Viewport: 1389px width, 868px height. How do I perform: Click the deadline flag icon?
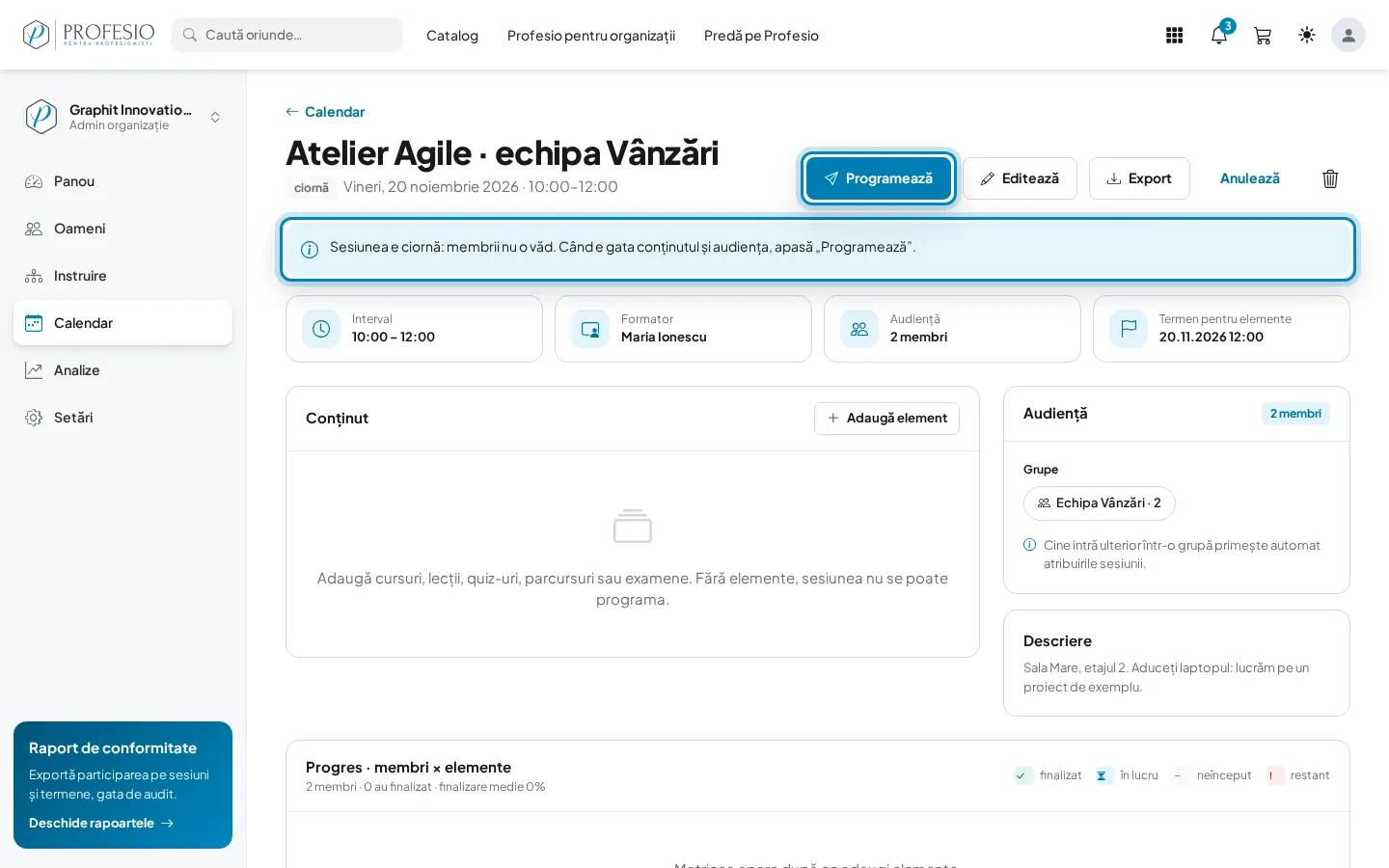pyautogui.click(x=1129, y=329)
